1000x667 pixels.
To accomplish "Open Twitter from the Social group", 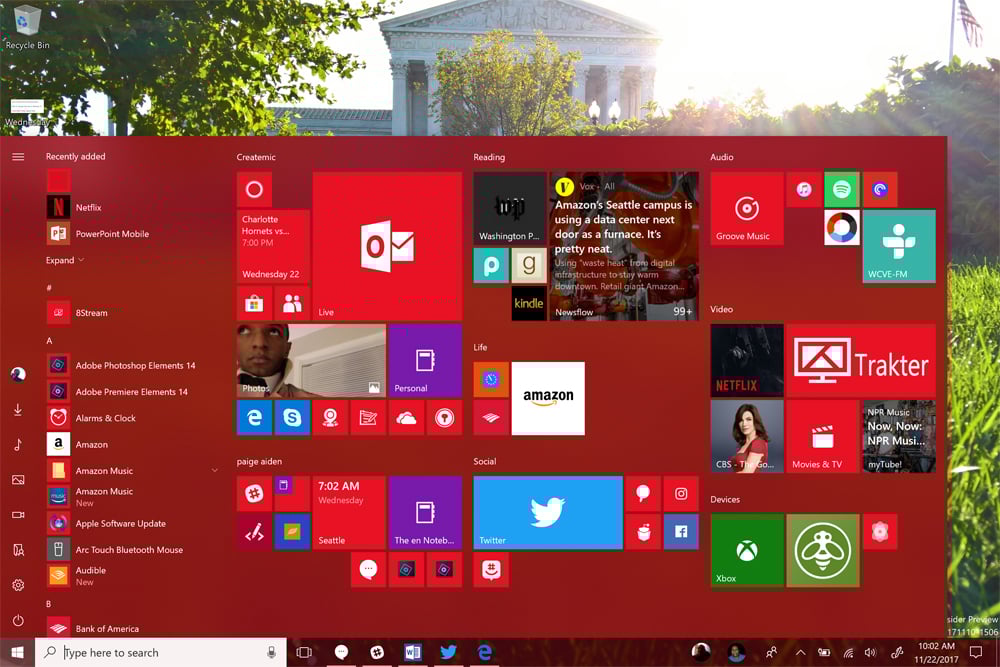I will (x=547, y=511).
